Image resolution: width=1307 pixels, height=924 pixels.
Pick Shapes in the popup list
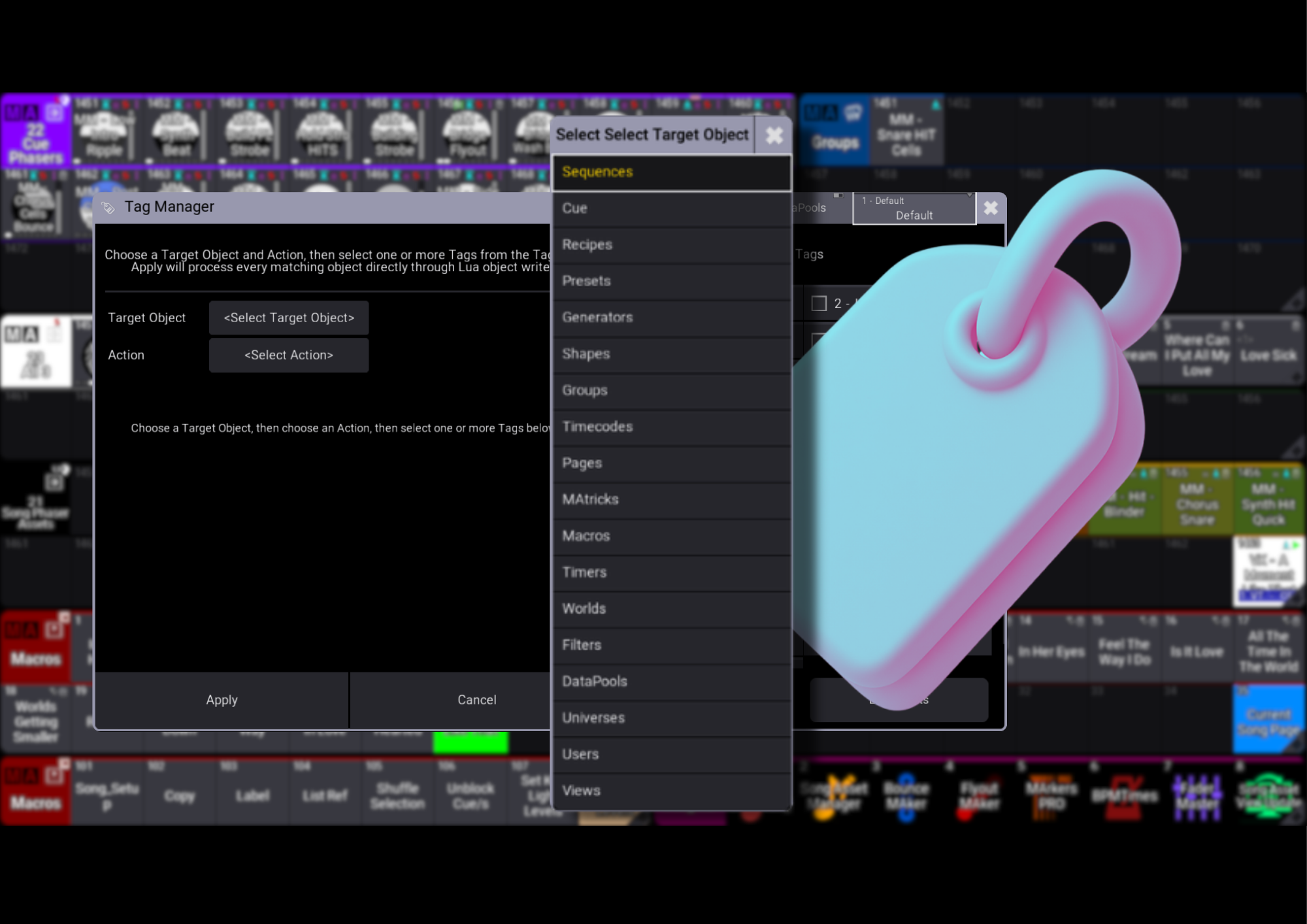[x=671, y=354]
